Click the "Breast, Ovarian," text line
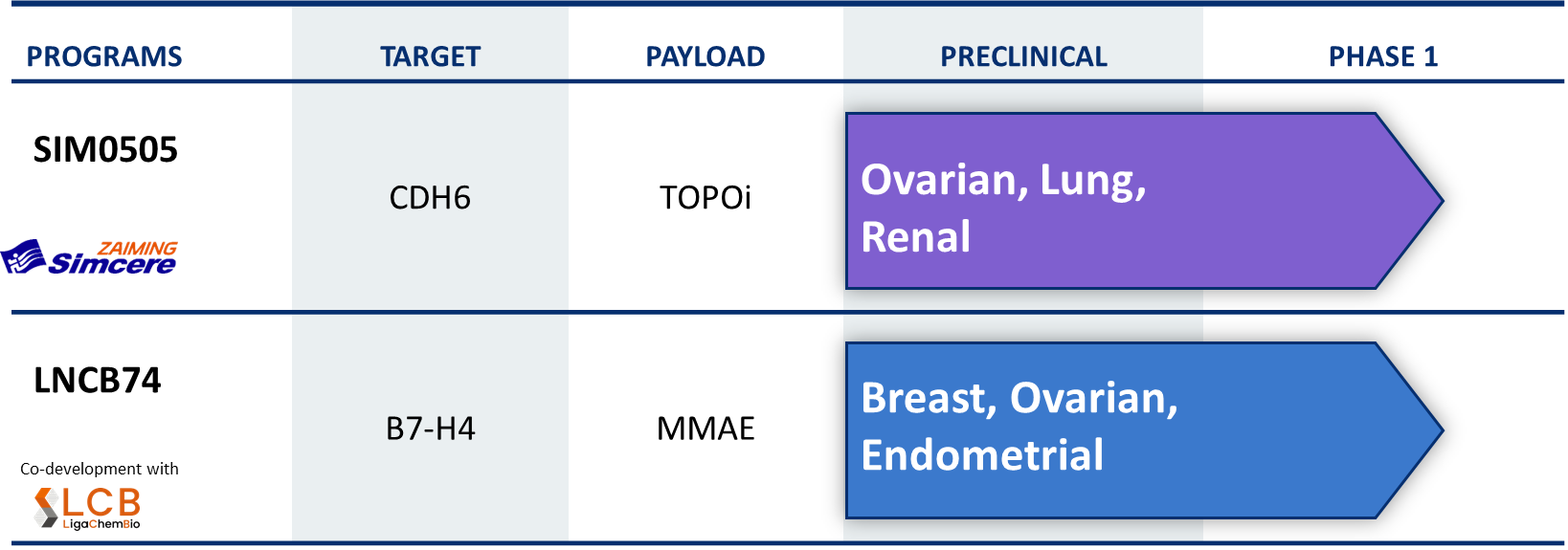Screen dimensions: 1568x550 (x=1019, y=398)
